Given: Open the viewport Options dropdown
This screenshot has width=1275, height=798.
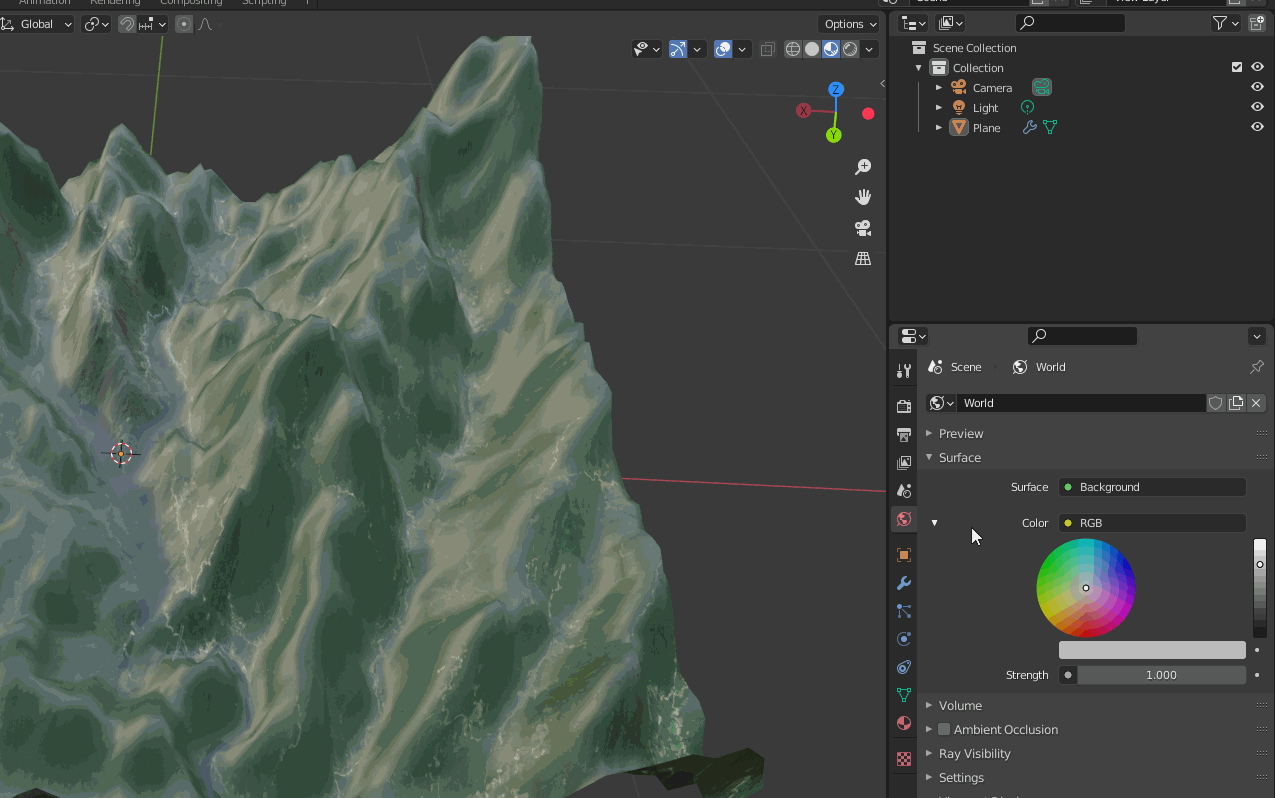Looking at the screenshot, I should (x=849, y=24).
